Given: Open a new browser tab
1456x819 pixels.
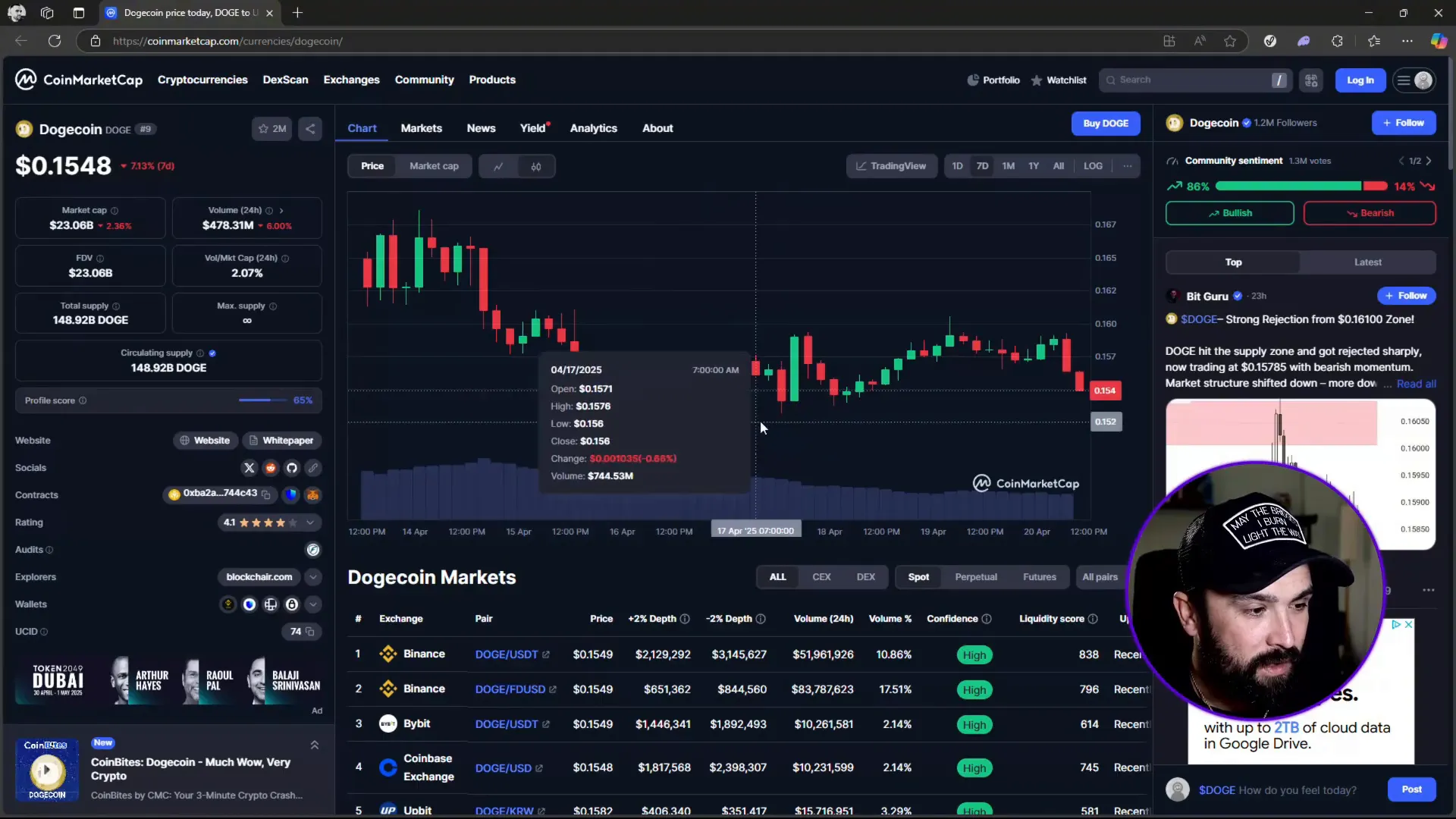Looking at the screenshot, I should (298, 13).
